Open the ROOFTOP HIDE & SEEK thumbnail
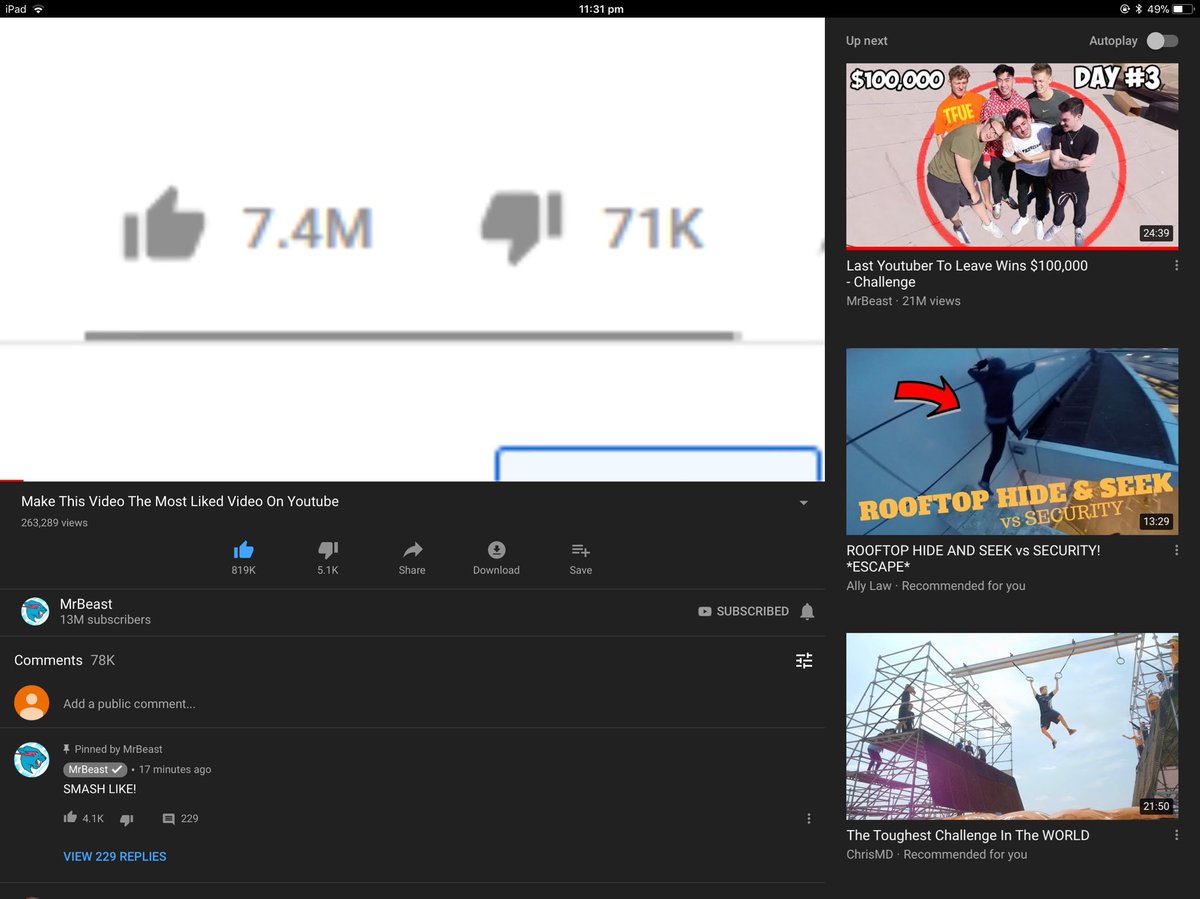The image size is (1200, 899). coord(1012,441)
